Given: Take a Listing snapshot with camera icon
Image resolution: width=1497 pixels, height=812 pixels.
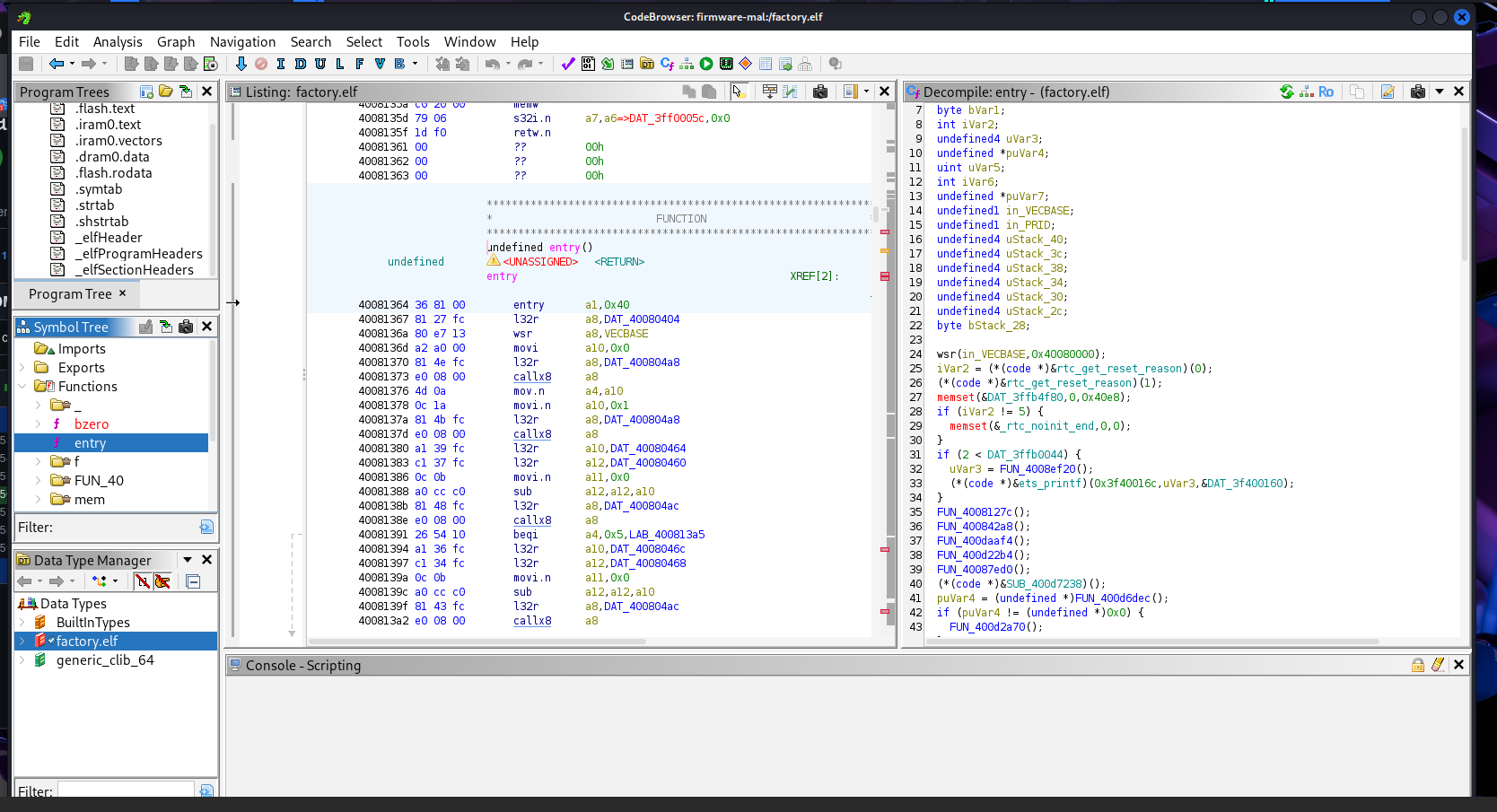Looking at the screenshot, I should pos(820,92).
